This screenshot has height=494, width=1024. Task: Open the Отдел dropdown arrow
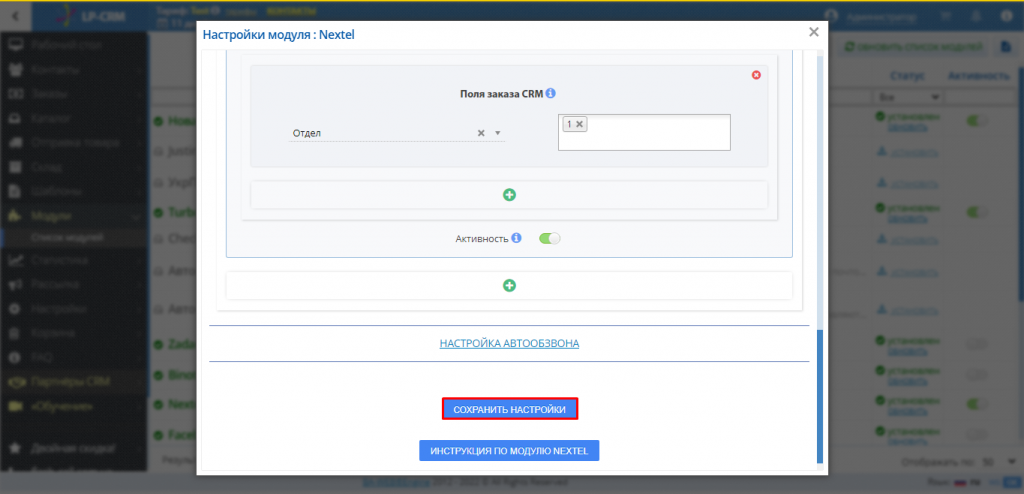498,133
